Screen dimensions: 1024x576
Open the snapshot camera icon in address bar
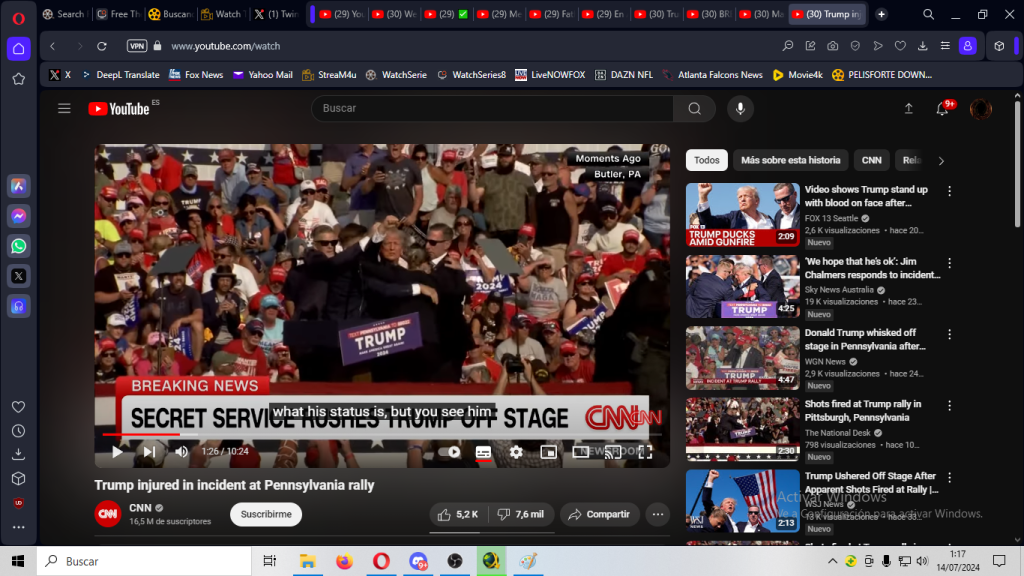[x=833, y=46]
